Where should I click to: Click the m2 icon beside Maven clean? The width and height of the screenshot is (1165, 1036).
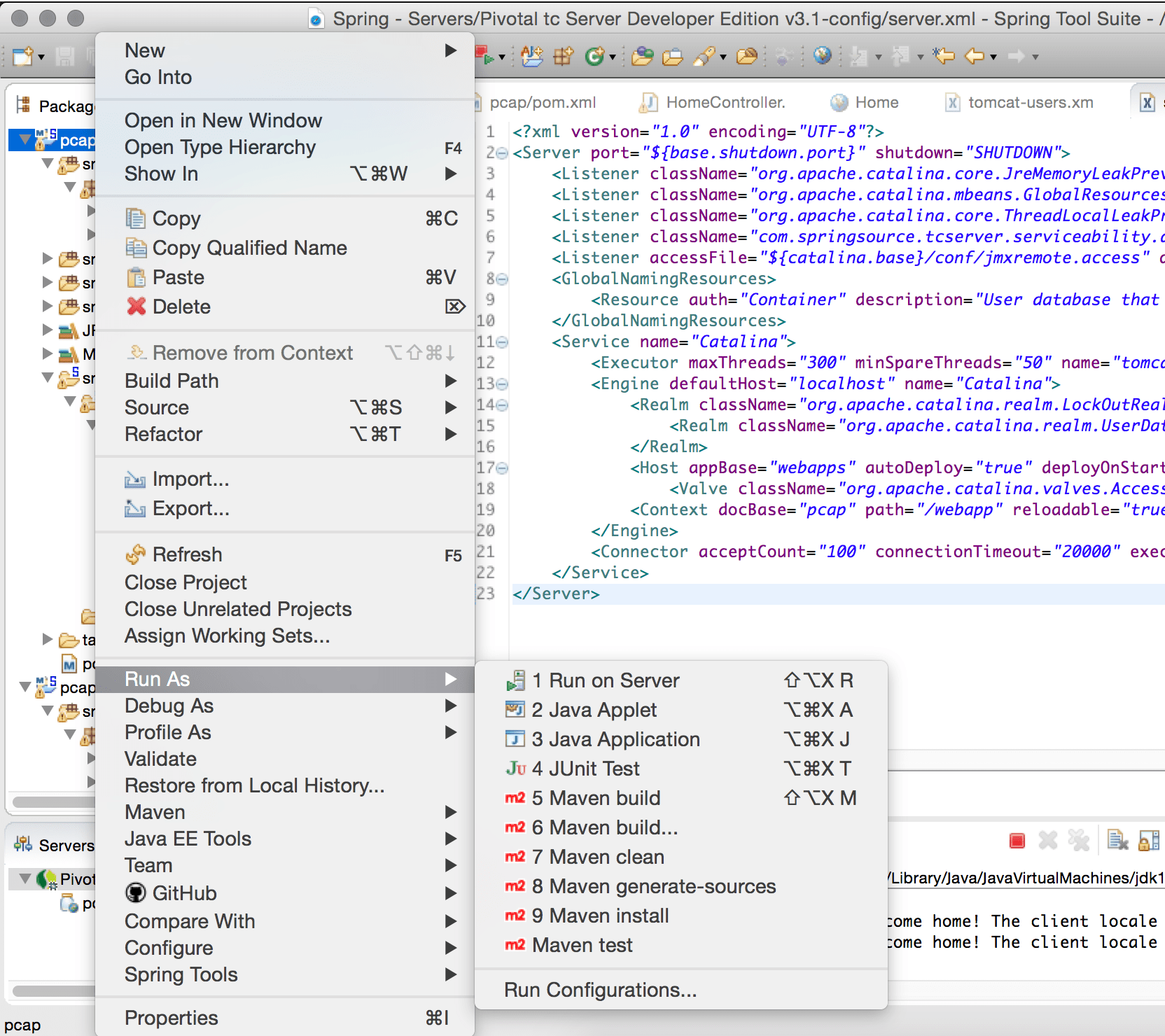click(x=515, y=856)
